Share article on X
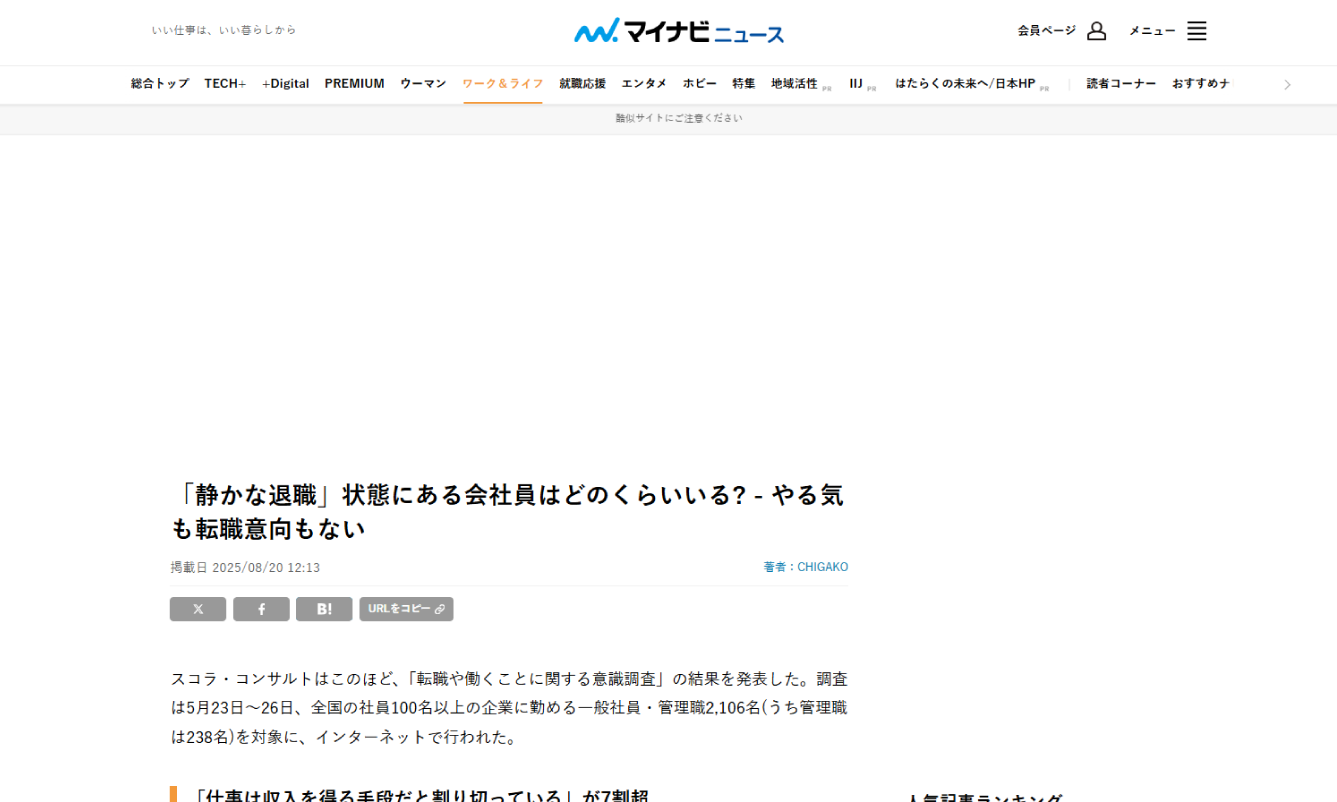This screenshot has width=1337, height=802. [198, 609]
